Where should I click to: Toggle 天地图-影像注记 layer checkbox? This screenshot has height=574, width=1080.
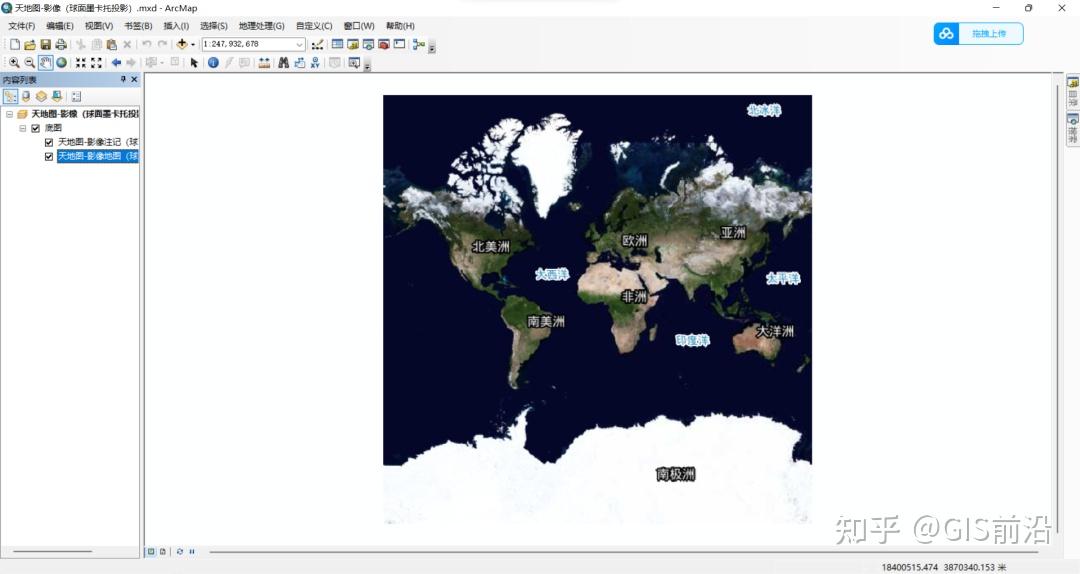[49, 143]
